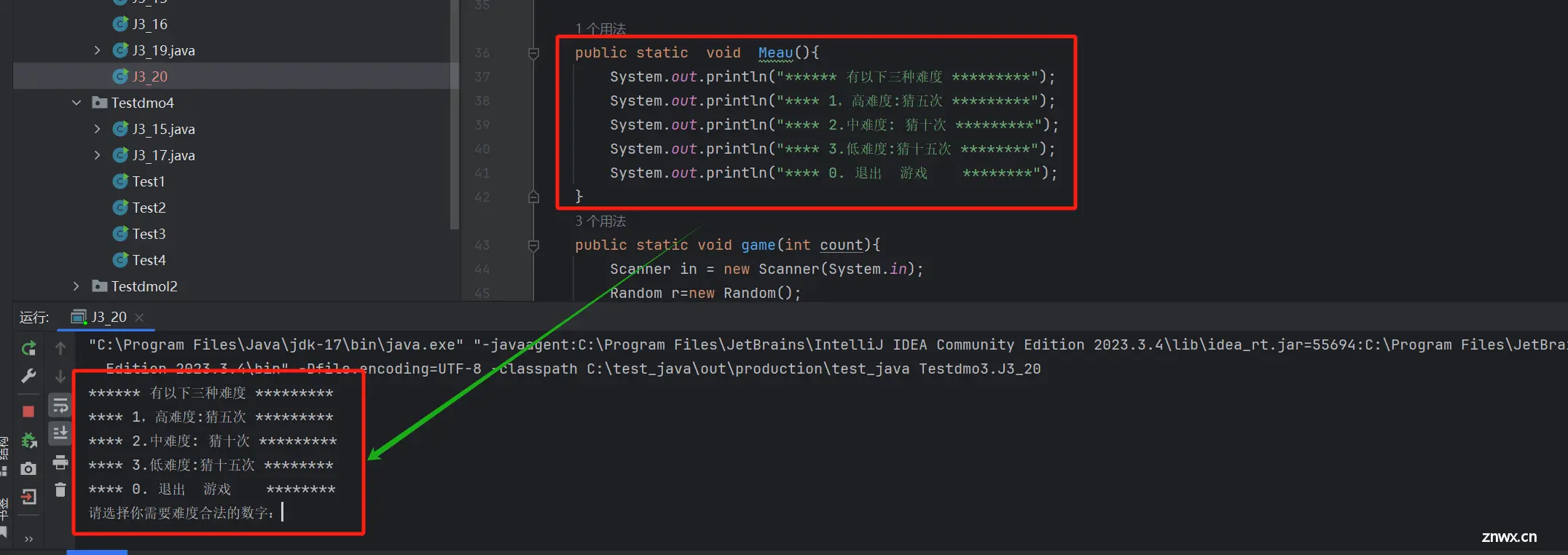Click fold end marker at line 42
The height and width of the screenshot is (555, 1568).
533,197
